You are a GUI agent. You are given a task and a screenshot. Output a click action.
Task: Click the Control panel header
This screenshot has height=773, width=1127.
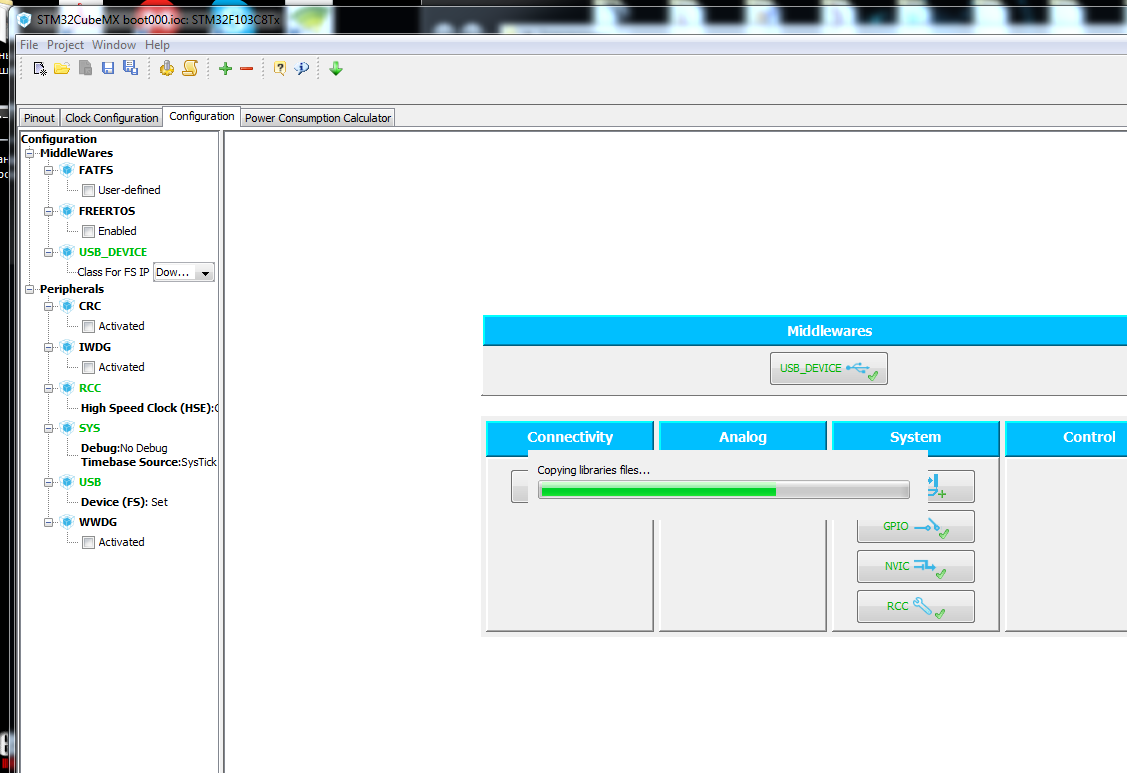pos(1067,436)
